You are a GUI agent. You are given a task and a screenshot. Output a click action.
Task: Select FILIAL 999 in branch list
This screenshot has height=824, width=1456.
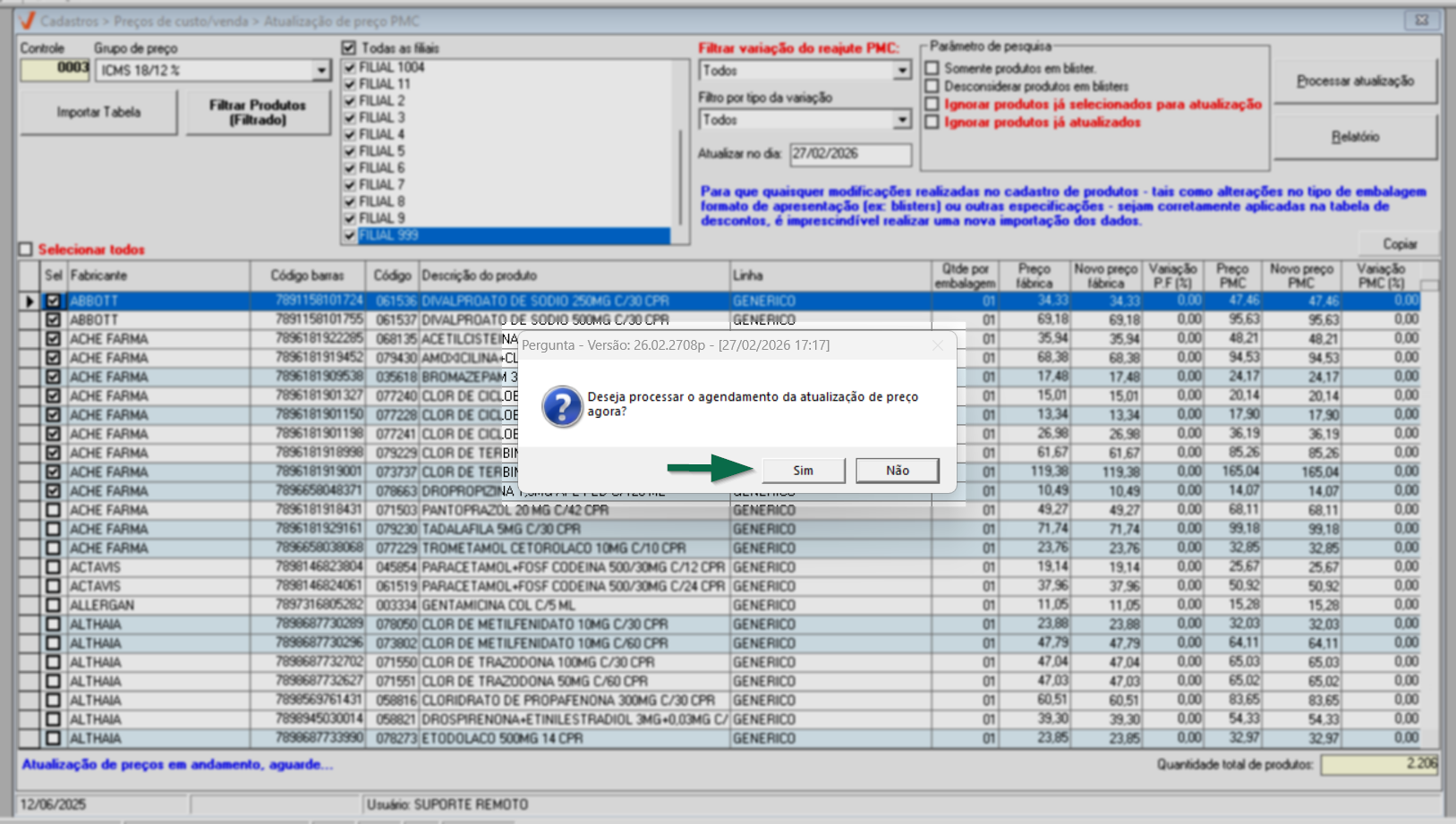click(x=389, y=235)
